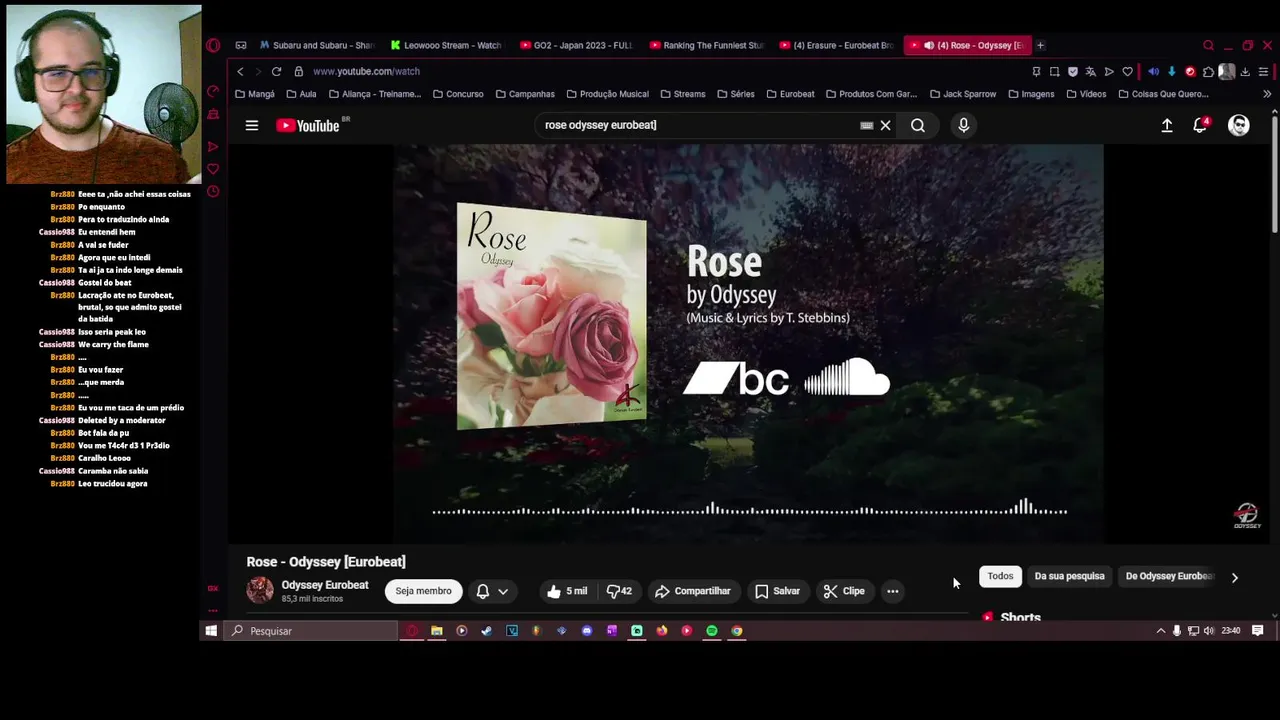The width and height of the screenshot is (1280, 720).
Task: Open the Imagens bookmarks folder
Action: click(x=1031, y=94)
